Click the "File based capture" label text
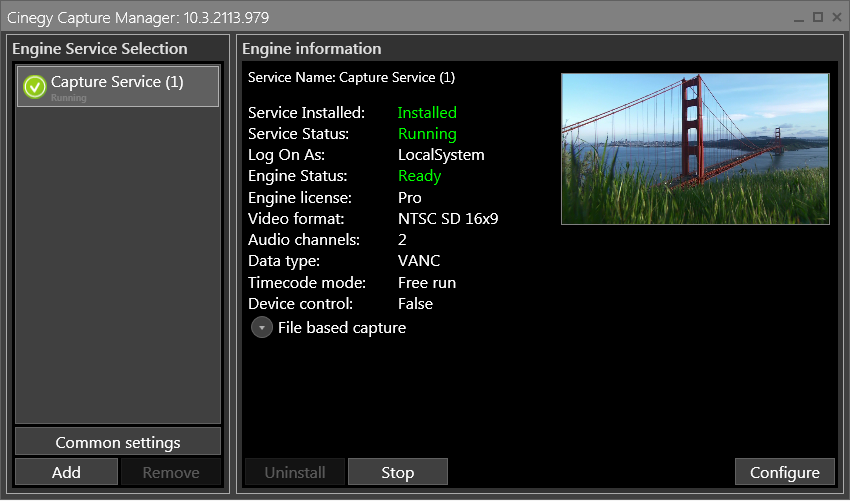Image resolution: width=851 pixels, height=501 pixels. pyautogui.click(x=342, y=328)
